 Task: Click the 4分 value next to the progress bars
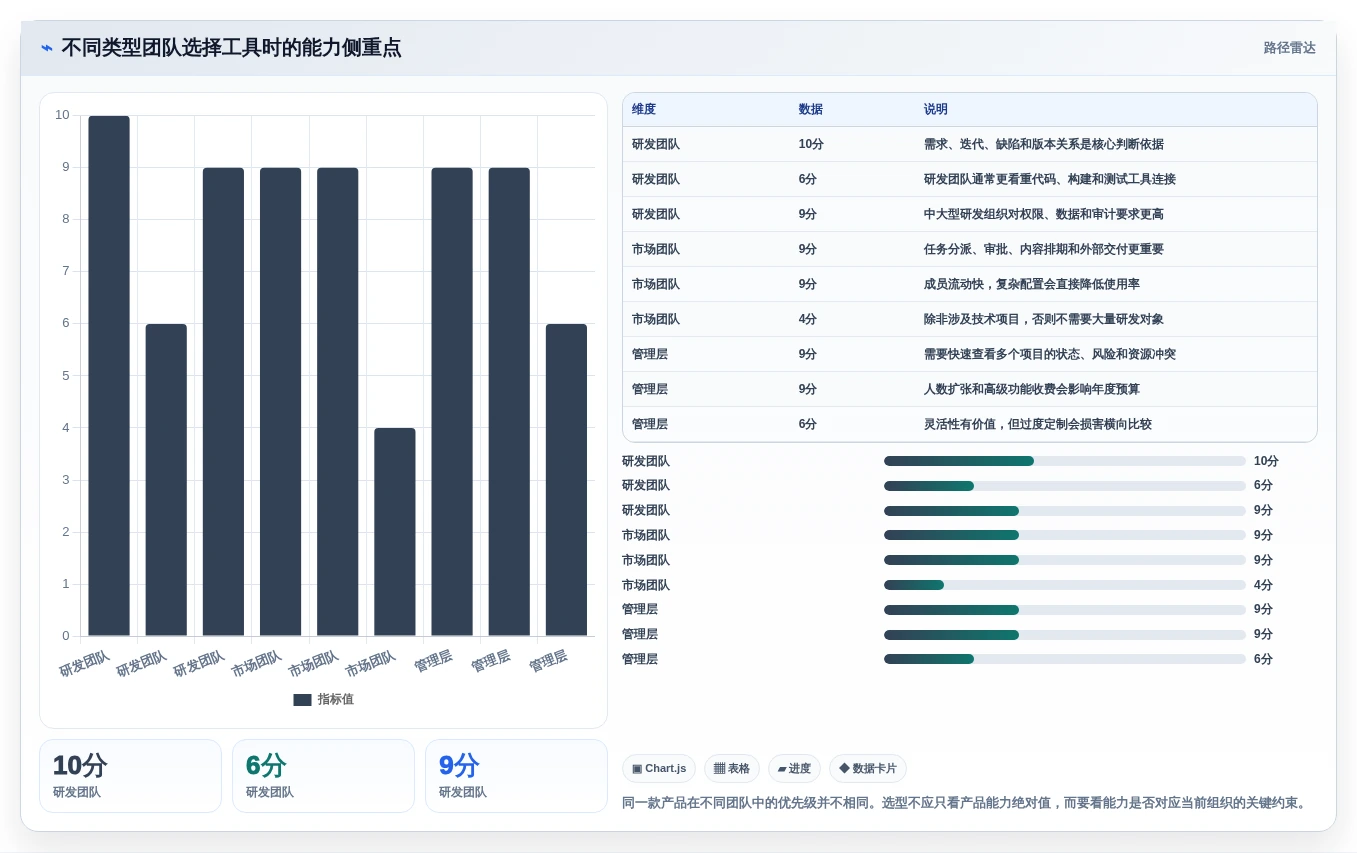pos(1263,585)
